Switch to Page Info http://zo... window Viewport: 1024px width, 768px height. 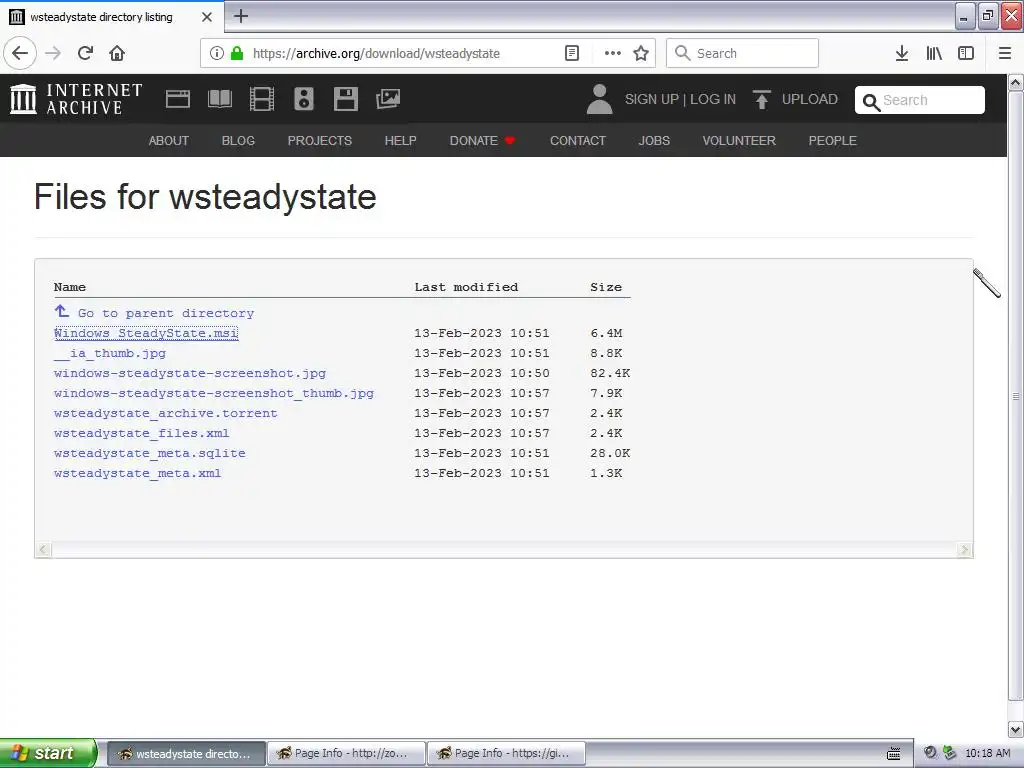(346, 753)
